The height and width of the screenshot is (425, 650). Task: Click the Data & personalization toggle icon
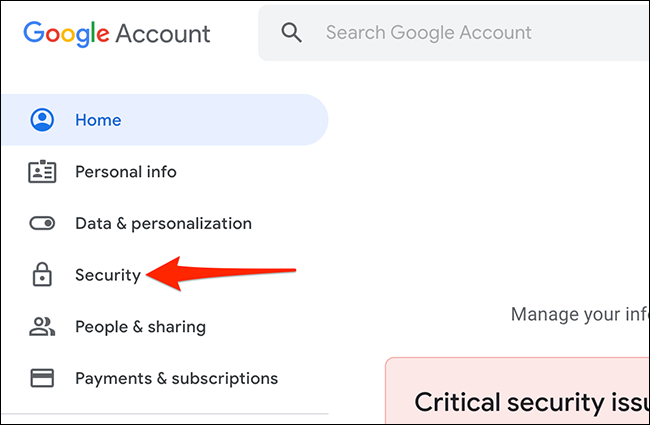click(x=42, y=224)
